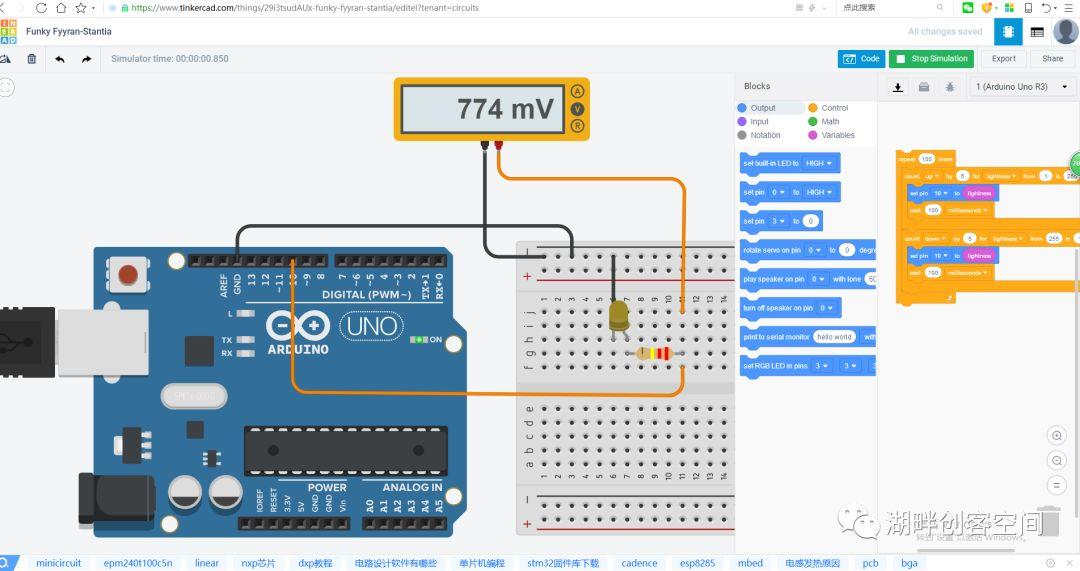Select Amperage mode A on multimeter
This screenshot has width=1080, height=571.
point(577,92)
